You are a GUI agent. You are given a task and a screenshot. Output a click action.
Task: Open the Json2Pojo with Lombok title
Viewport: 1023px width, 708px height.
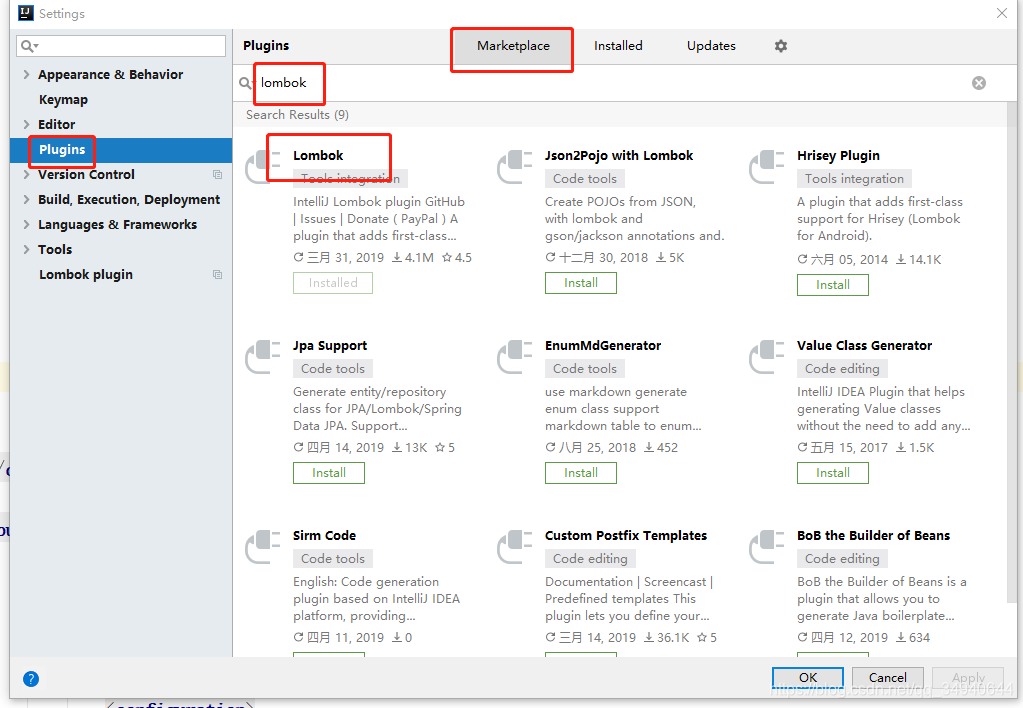point(619,155)
